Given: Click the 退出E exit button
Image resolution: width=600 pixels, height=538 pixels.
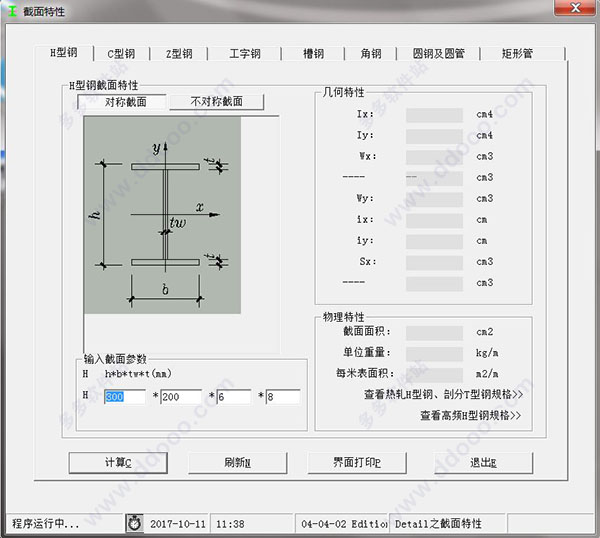Looking at the screenshot, I should pyautogui.click(x=483, y=463).
